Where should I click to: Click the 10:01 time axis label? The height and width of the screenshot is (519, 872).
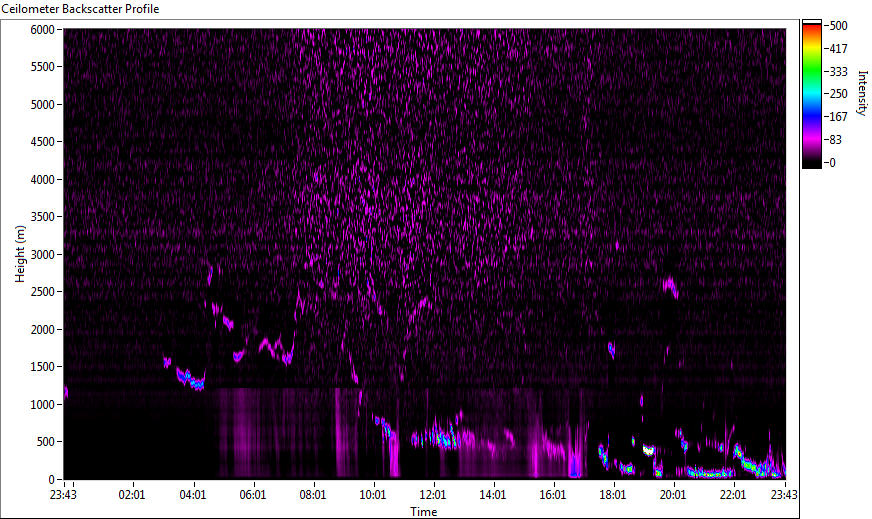coord(373,495)
